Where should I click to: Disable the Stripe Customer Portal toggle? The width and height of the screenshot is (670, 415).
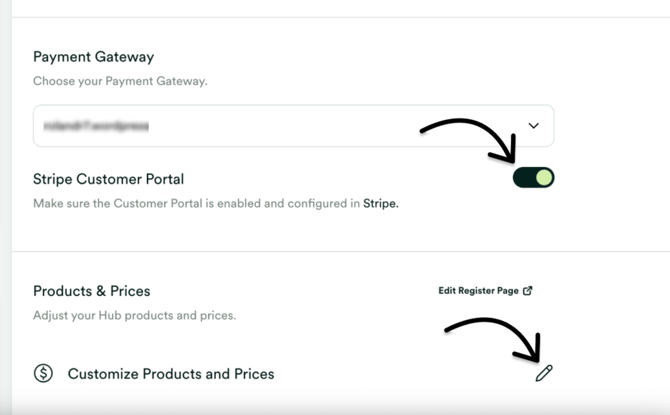533,177
